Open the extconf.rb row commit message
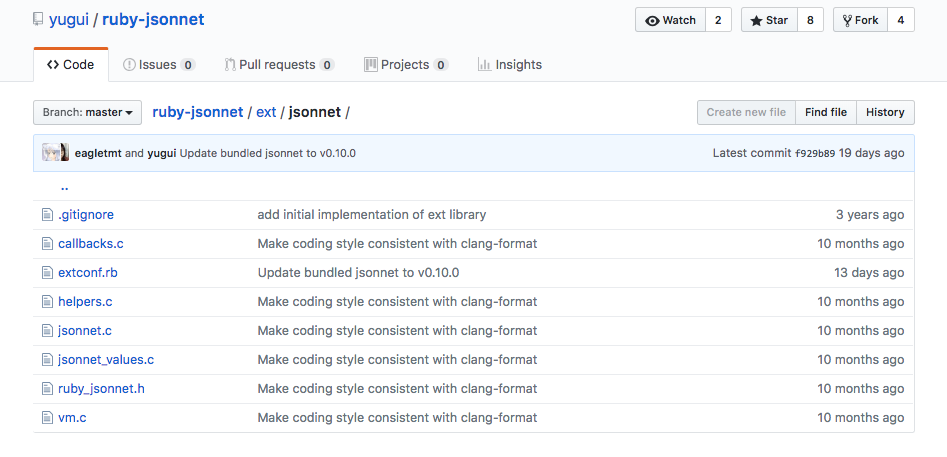 358,273
